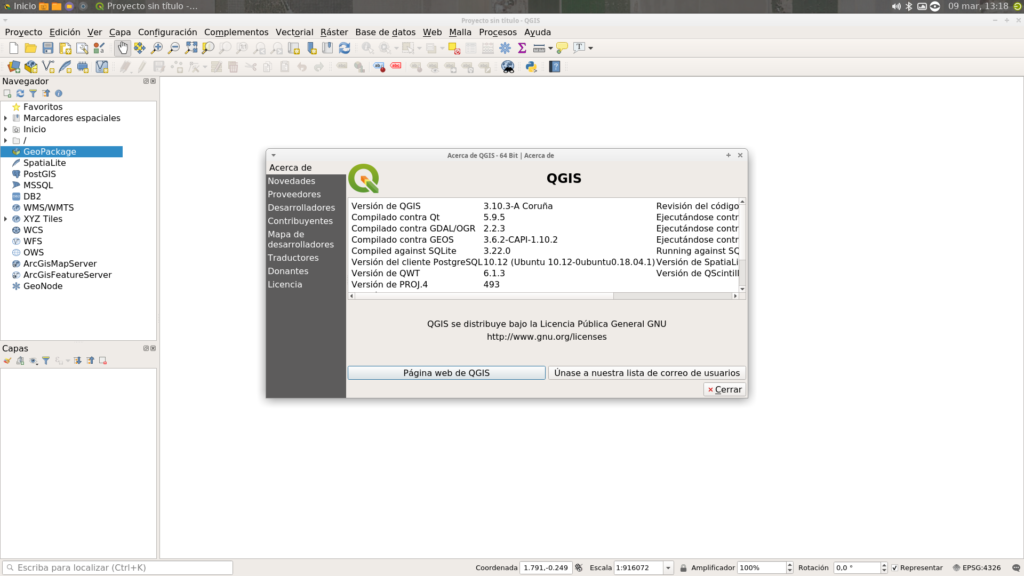Enable properties widget in Navegador panel
Viewport: 1024px width, 576px height.
58,93
